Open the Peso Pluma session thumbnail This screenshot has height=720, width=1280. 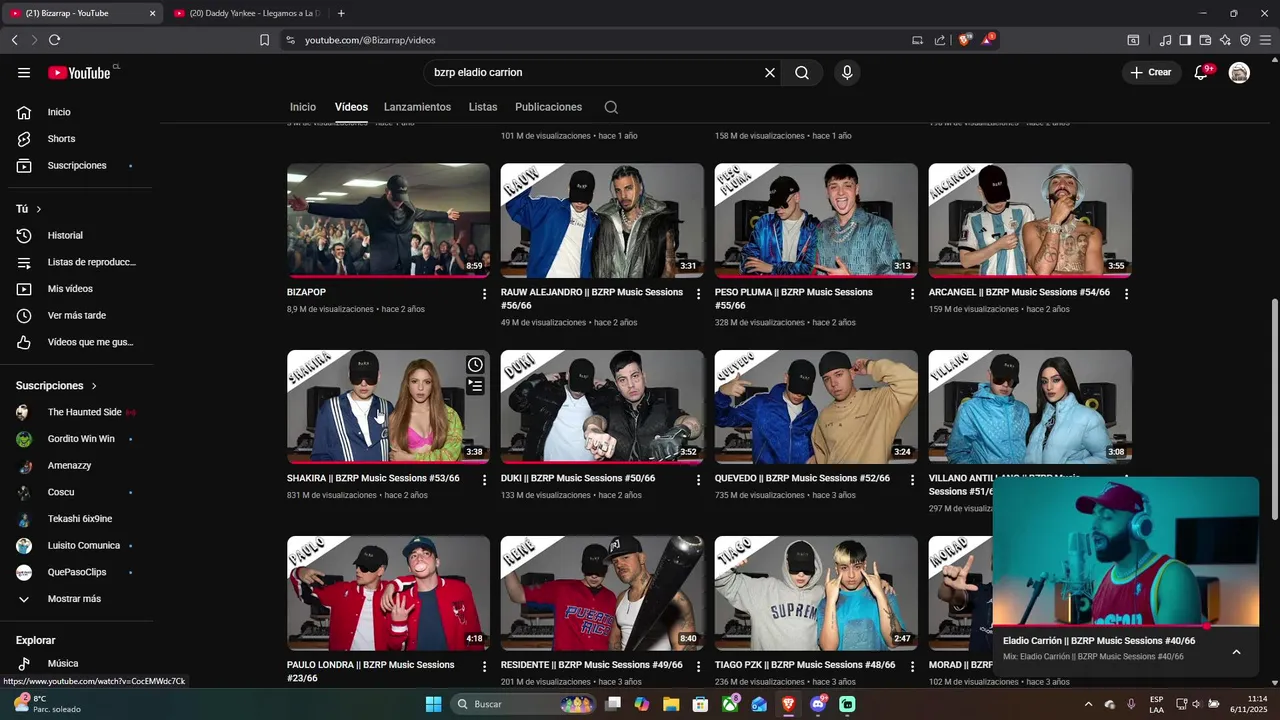[816, 220]
